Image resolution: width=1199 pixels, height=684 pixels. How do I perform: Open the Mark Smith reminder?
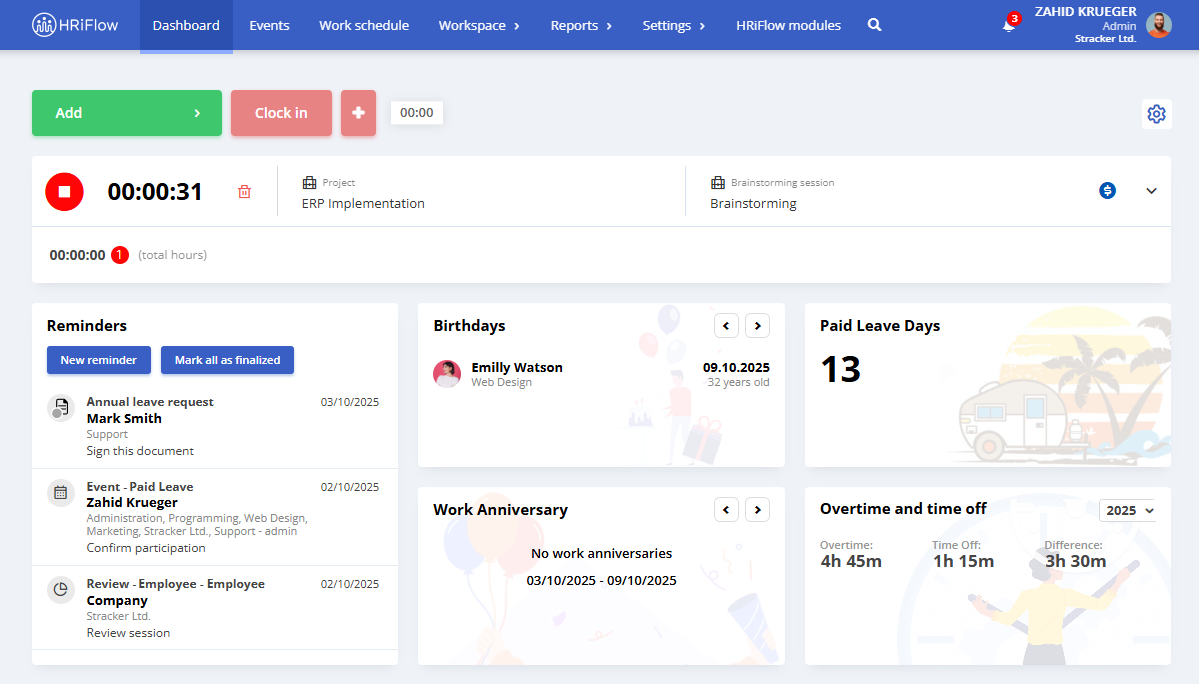(x=215, y=426)
